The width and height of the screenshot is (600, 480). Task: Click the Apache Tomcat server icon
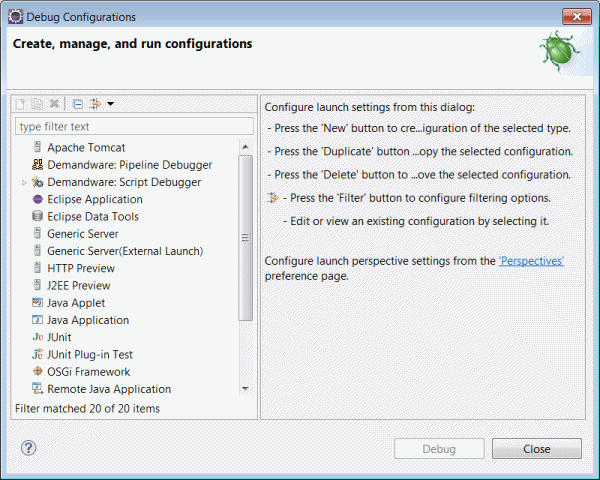tap(37, 147)
